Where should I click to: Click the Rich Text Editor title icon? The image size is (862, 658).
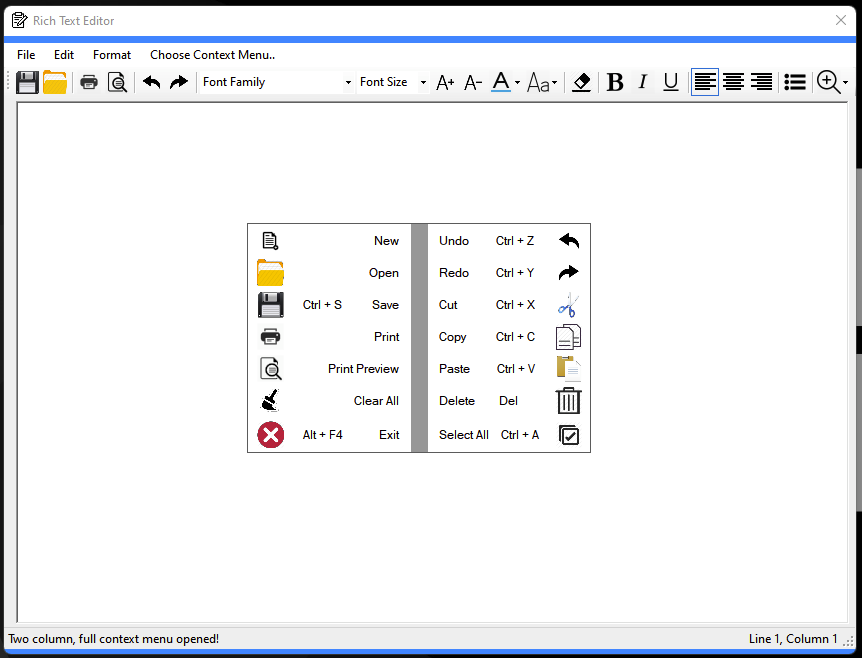(x=19, y=21)
